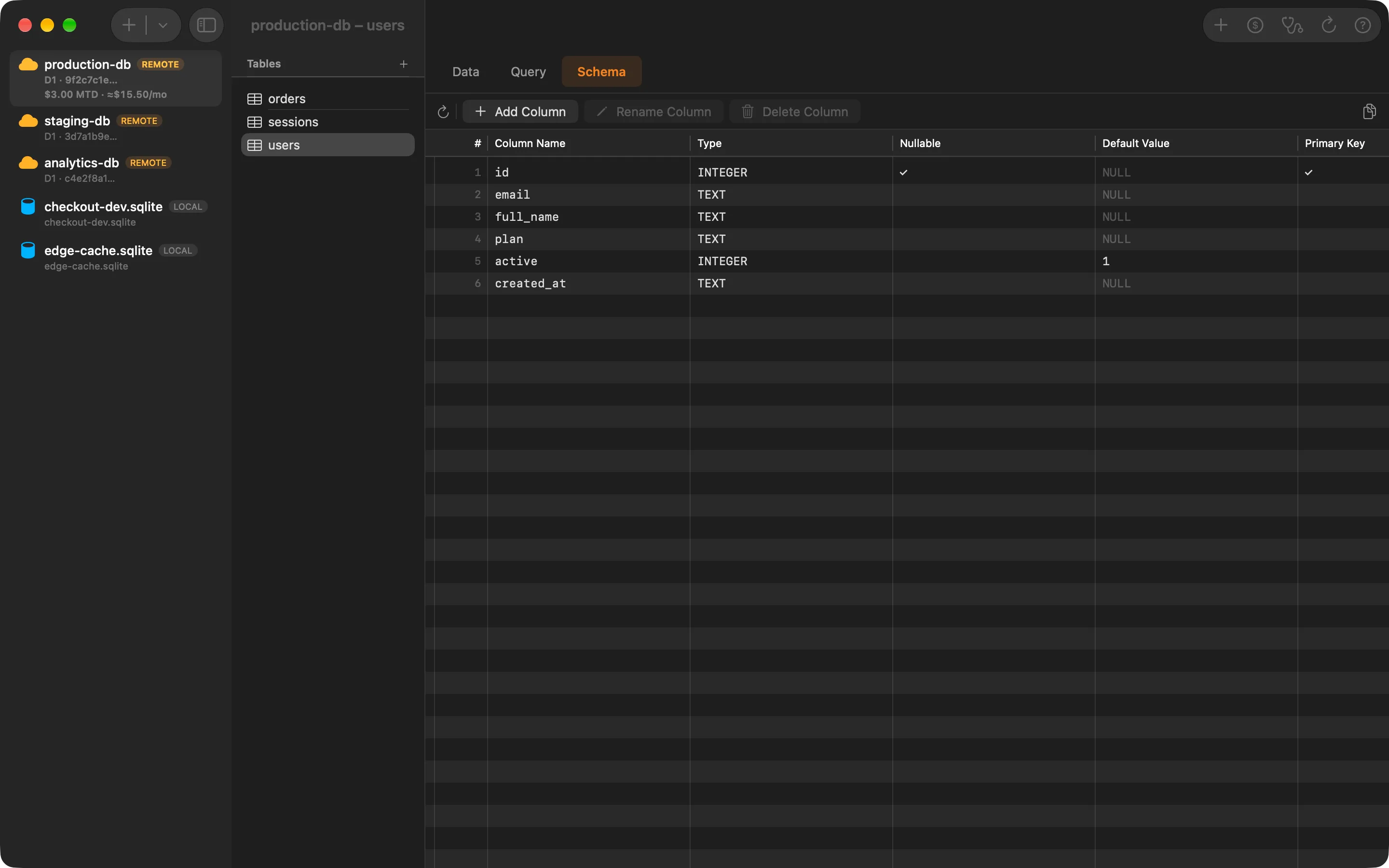1389x868 pixels.
Task: Select the full_name column row
Action: point(907,217)
